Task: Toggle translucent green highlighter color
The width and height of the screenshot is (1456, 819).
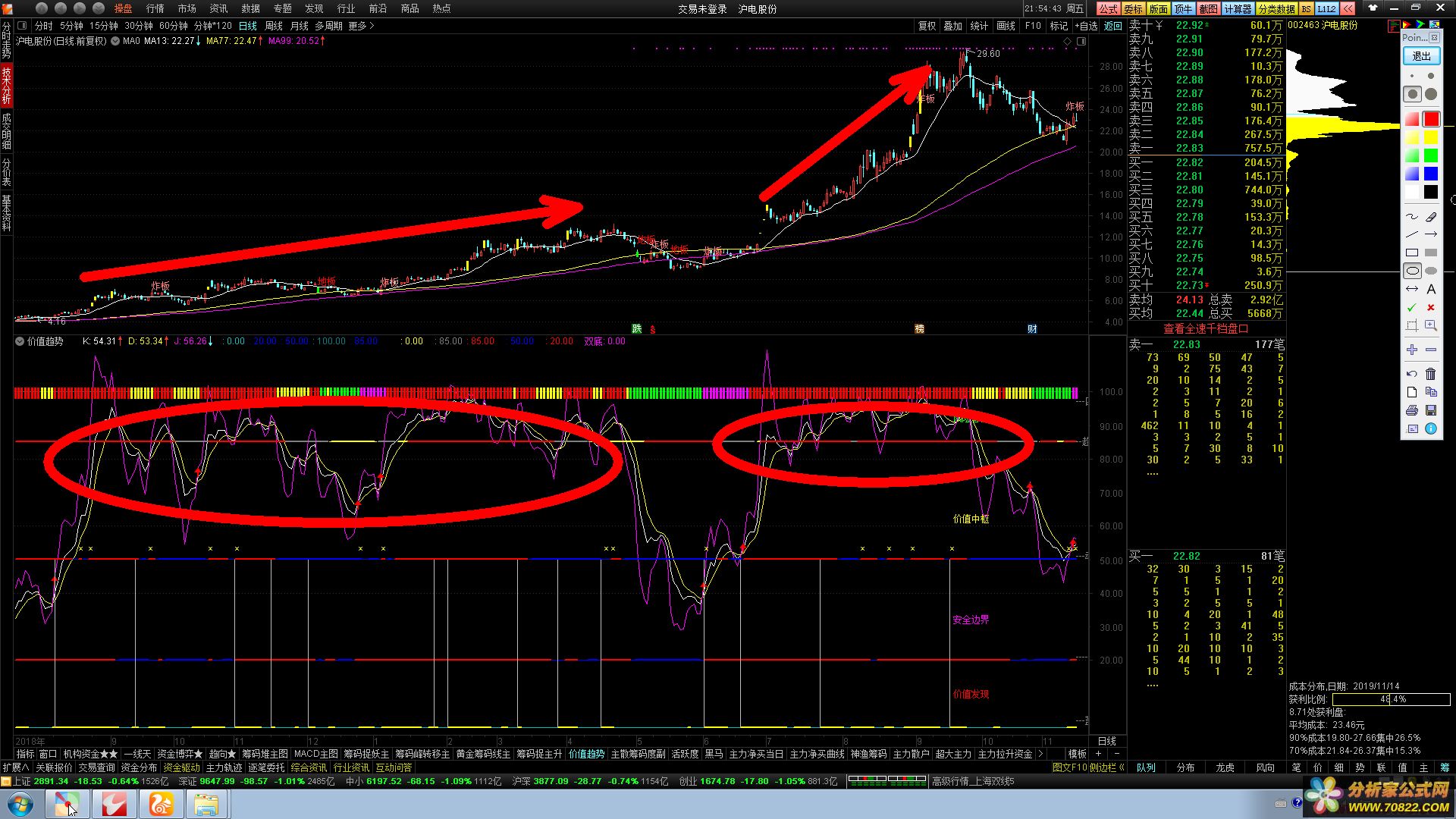Action: 1412,155
